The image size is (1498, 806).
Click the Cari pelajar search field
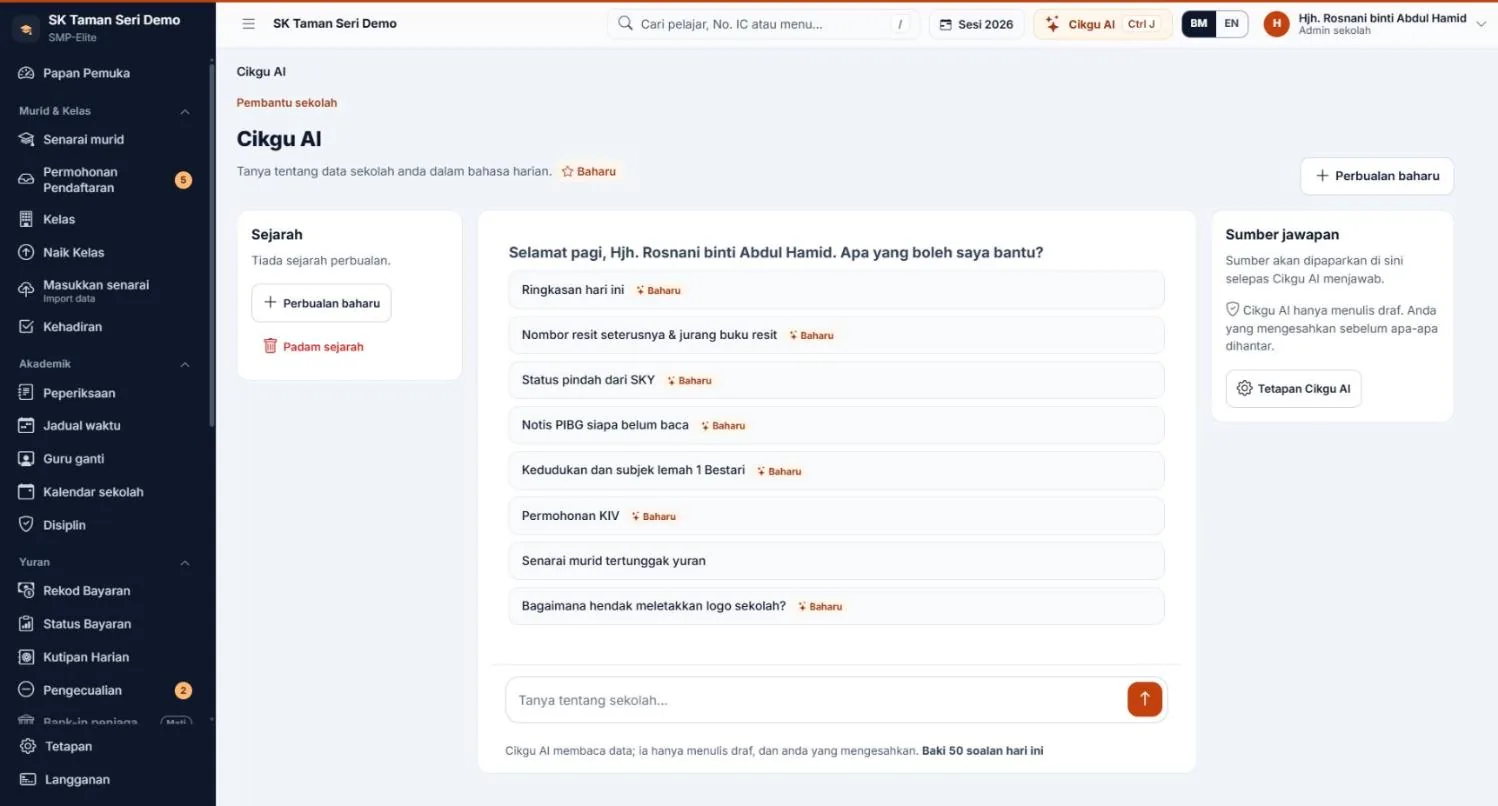(x=763, y=24)
